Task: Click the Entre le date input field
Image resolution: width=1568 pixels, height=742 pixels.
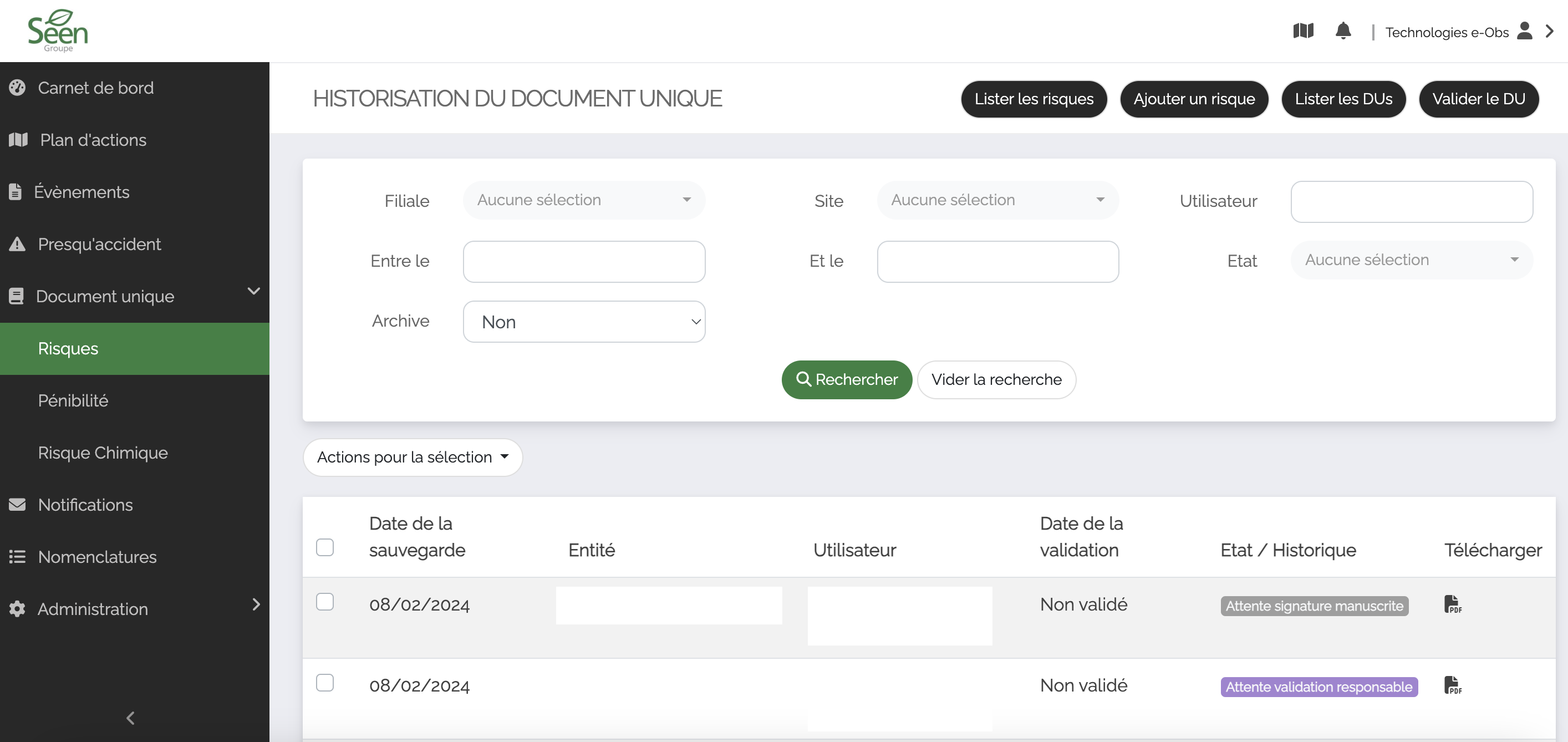Action: coord(584,261)
